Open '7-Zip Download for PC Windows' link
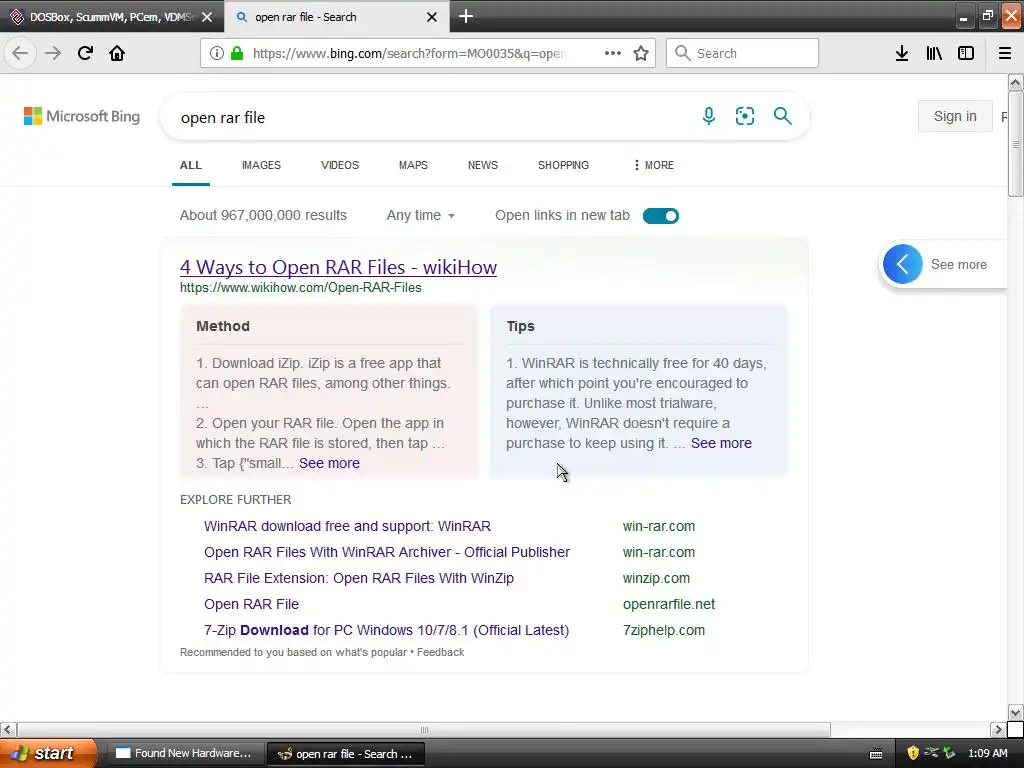Viewport: 1024px width, 768px height. pyautogui.click(x=387, y=631)
